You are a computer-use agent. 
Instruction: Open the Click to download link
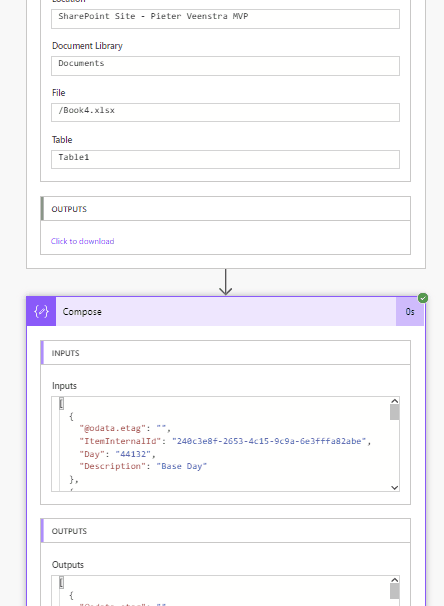[82, 241]
